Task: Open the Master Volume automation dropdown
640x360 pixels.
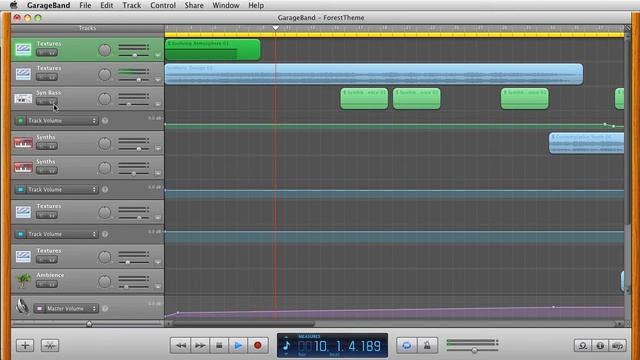Action: coord(71,309)
